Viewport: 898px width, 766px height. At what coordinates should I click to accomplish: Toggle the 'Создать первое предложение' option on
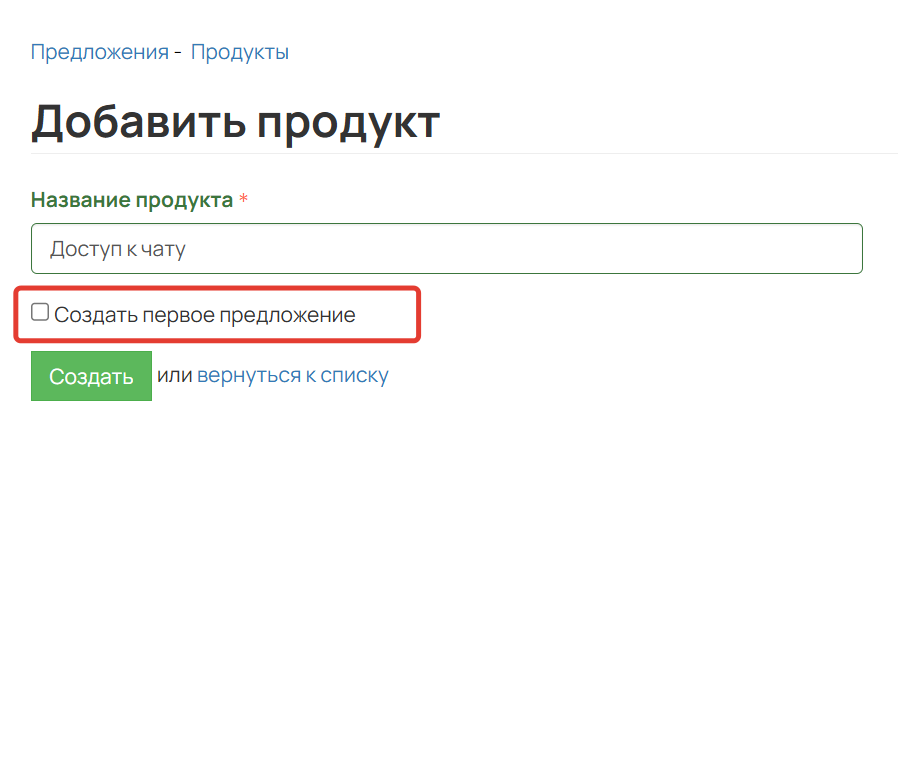[x=40, y=311]
